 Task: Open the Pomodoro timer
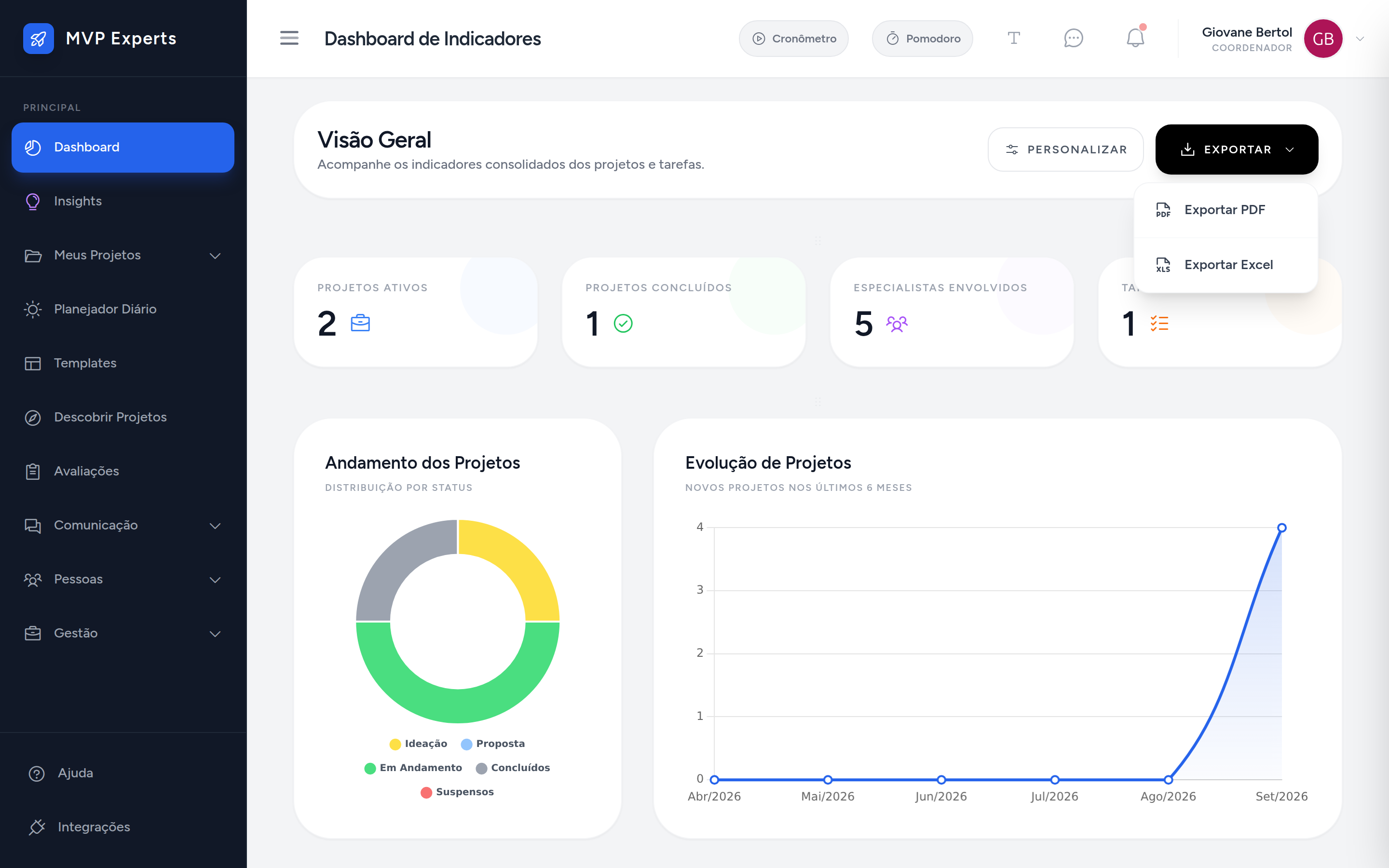click(x=922, y=39)
